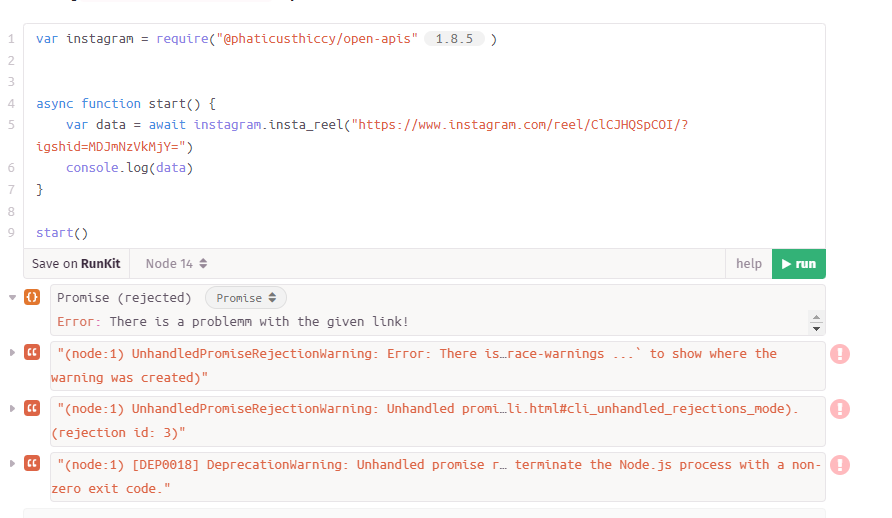
Task: Change Node 14 version selector
Action: tap(176, 264)
